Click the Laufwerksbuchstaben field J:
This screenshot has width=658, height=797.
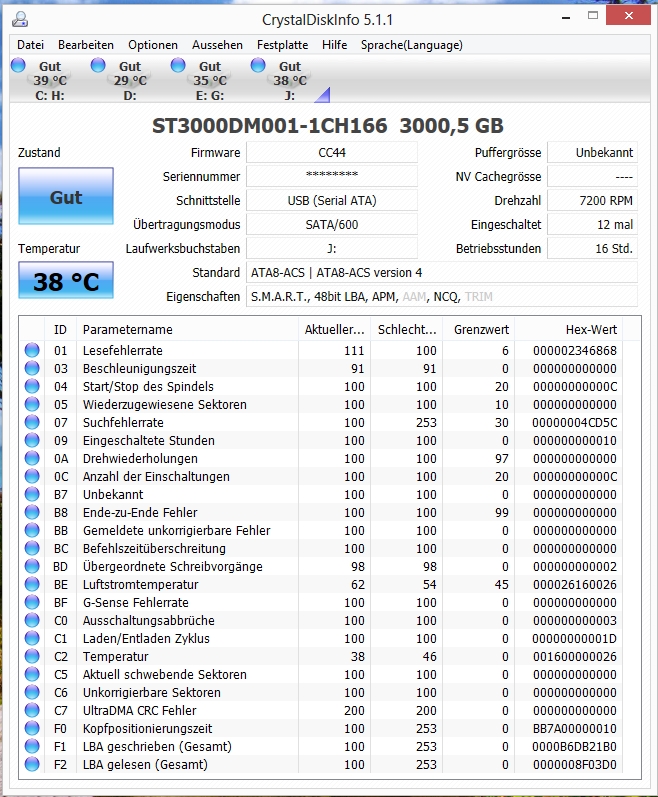pos(332,249)
